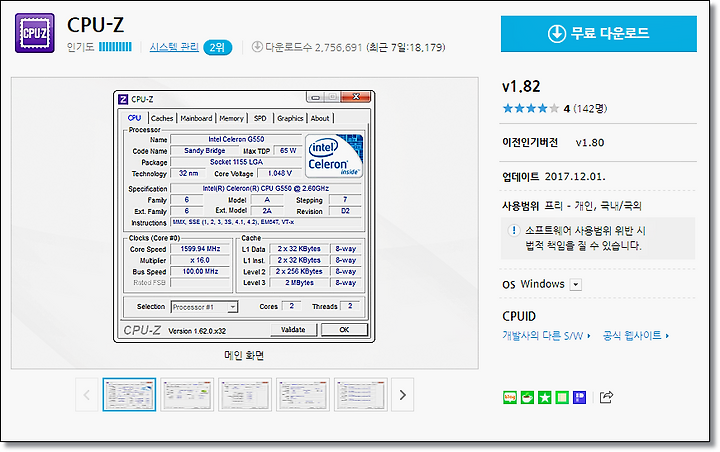Switch to the CPU tab
720x452 pixels.
pos(134,118)
